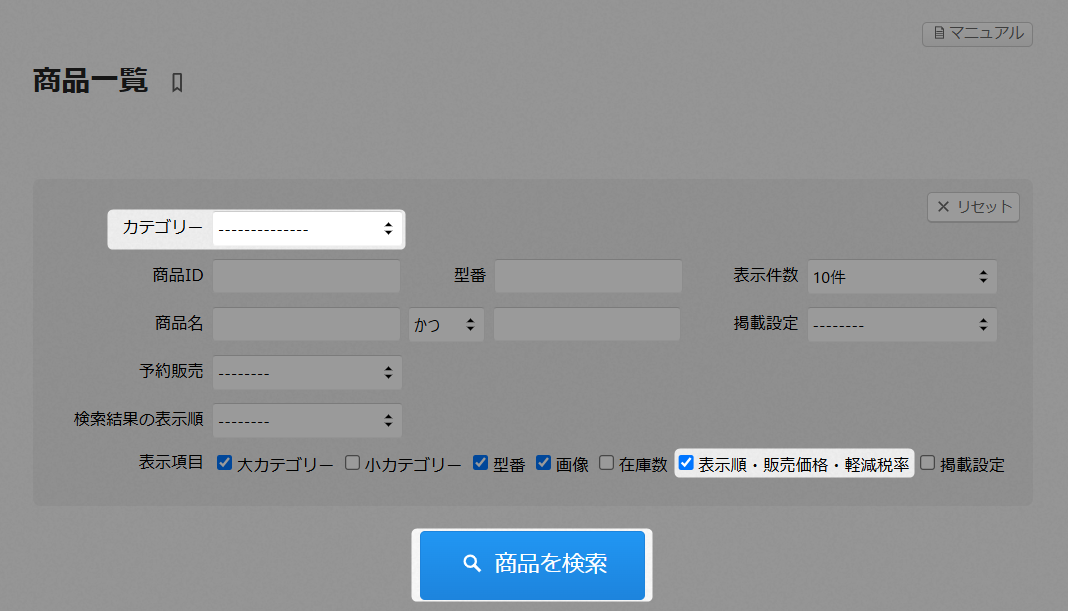Change the かつ condition dropdown
The width and height of the screenshot is (1068, 611).
[x=446, y=325]
